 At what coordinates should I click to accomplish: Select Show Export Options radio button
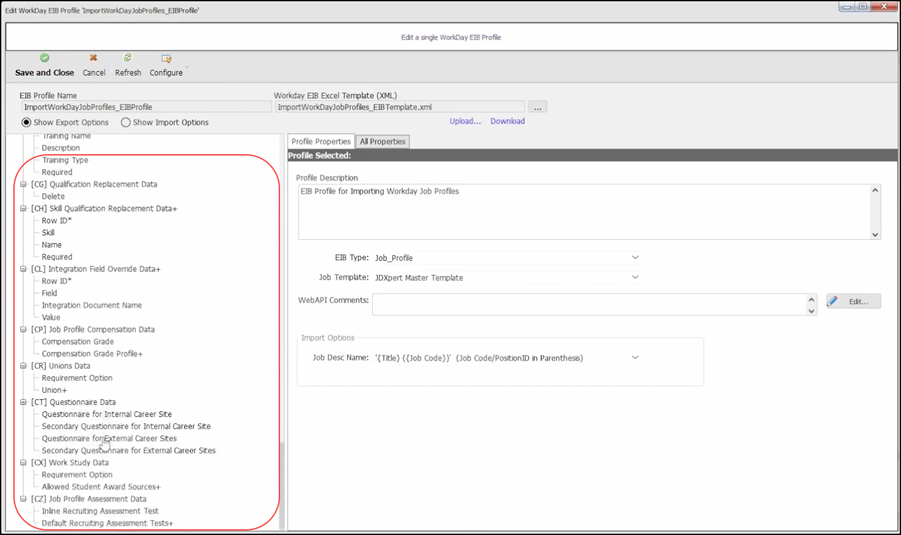coord(27,123)
